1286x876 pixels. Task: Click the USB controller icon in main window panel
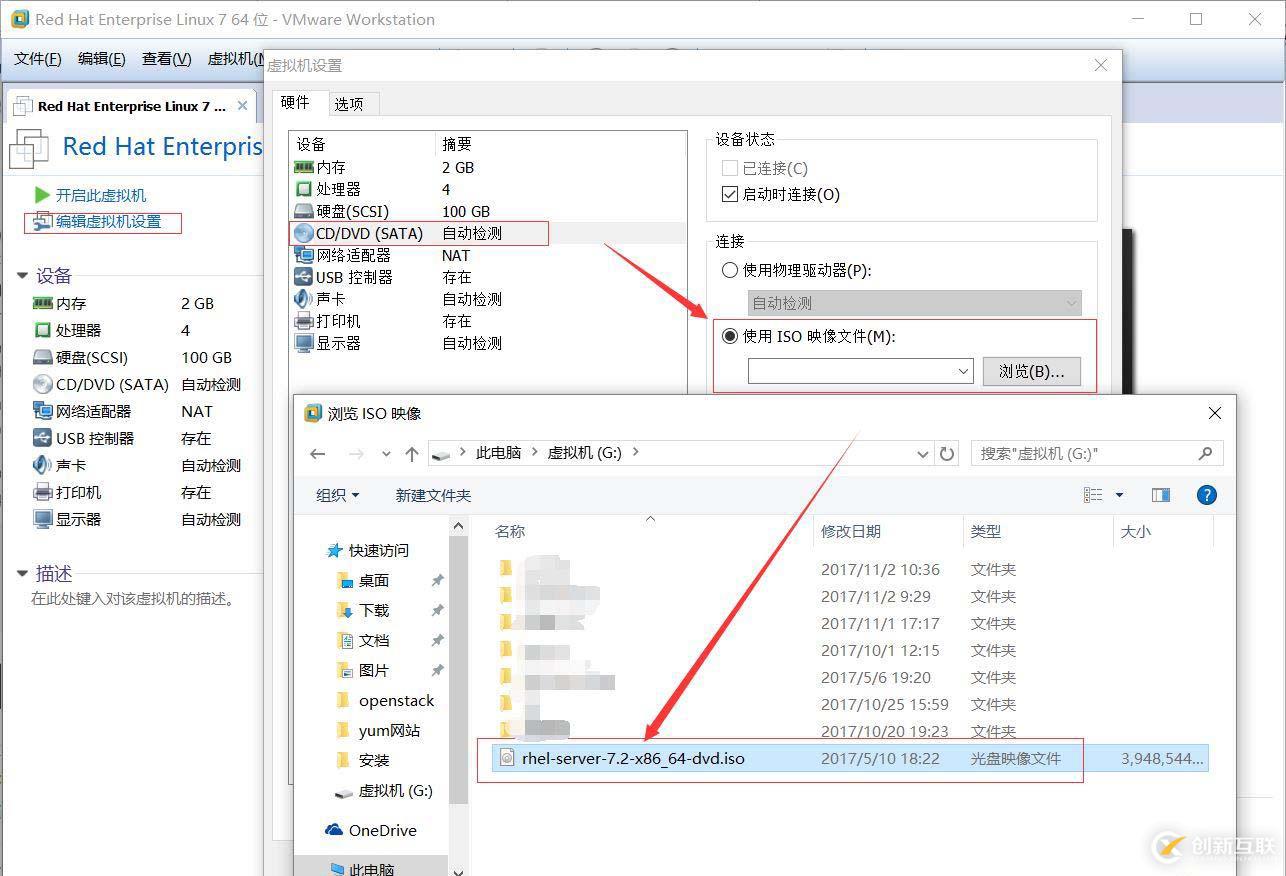pyautogui.click(x=42, y=438)
